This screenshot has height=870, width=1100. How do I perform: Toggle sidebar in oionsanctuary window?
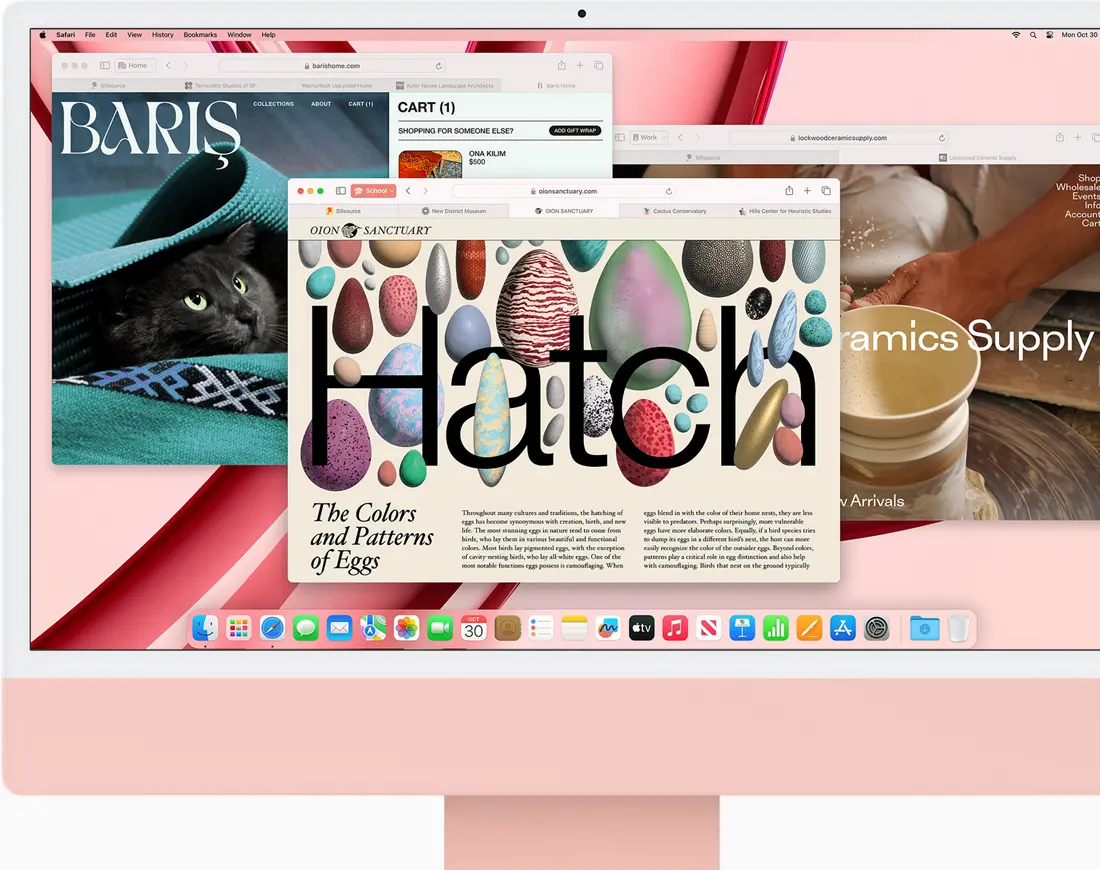341,191
